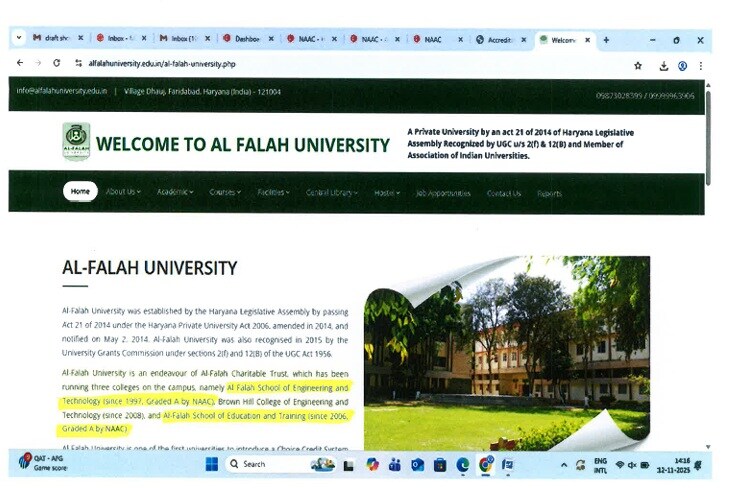Close the Welcome tab
740x488 pixels.
coord(588,40)
